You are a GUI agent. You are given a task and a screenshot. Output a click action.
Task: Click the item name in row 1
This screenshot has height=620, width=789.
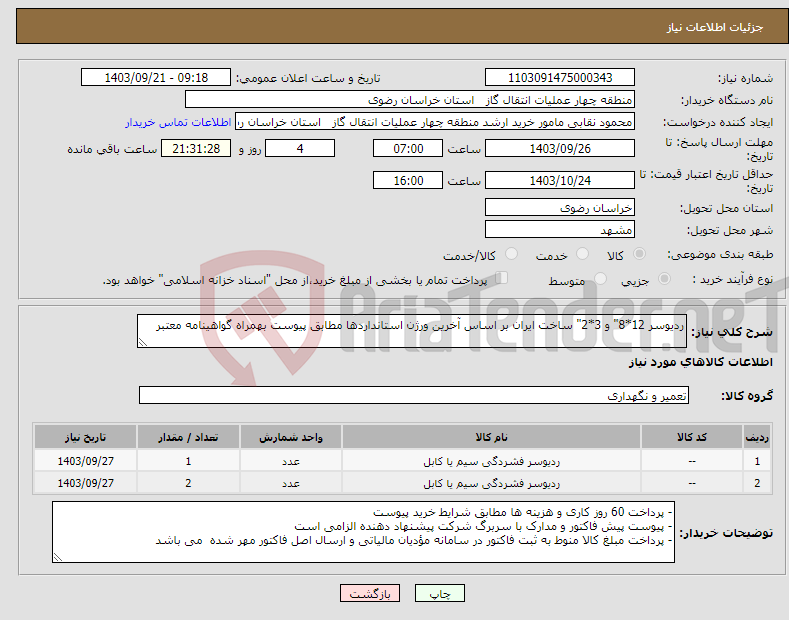click(x=491, y=461)
